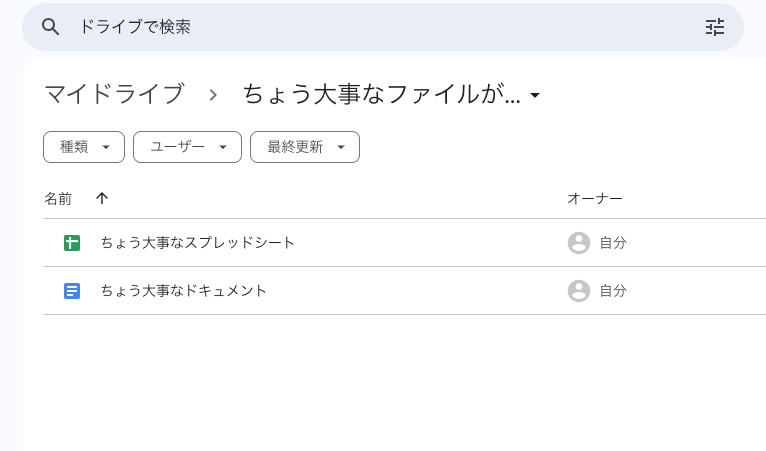Click the blue Docs icon beside ちょう大事なドキュメント

(x=72, y=291)
